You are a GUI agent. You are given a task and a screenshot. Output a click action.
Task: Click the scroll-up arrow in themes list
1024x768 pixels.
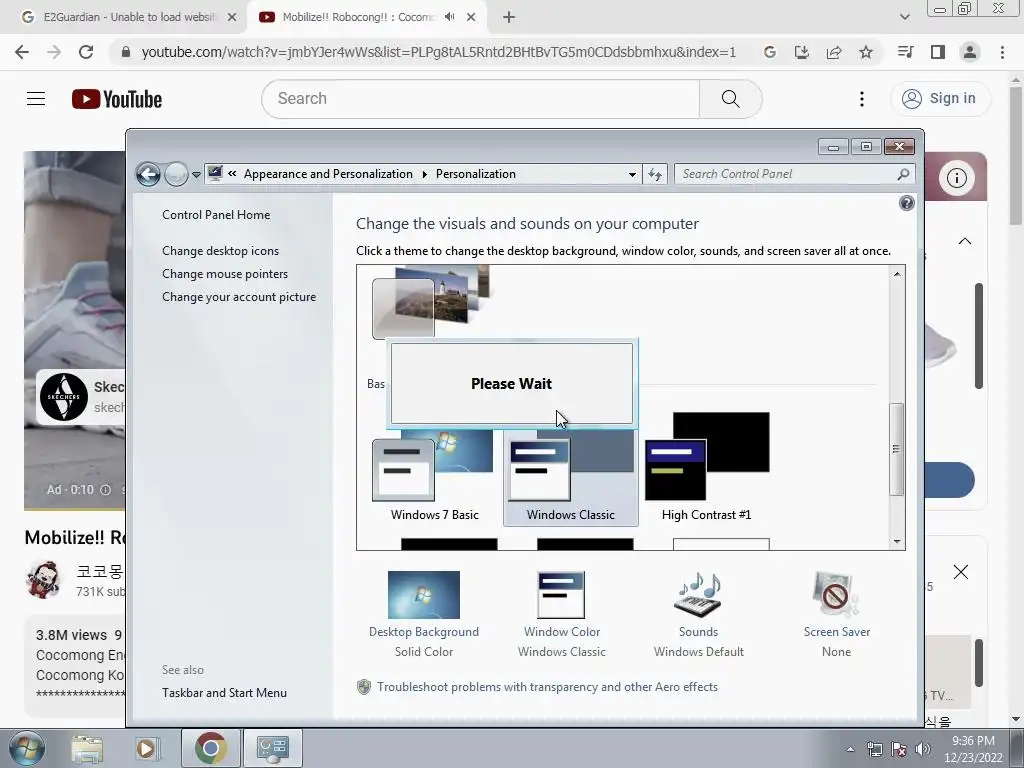click(x=897, y=274)
